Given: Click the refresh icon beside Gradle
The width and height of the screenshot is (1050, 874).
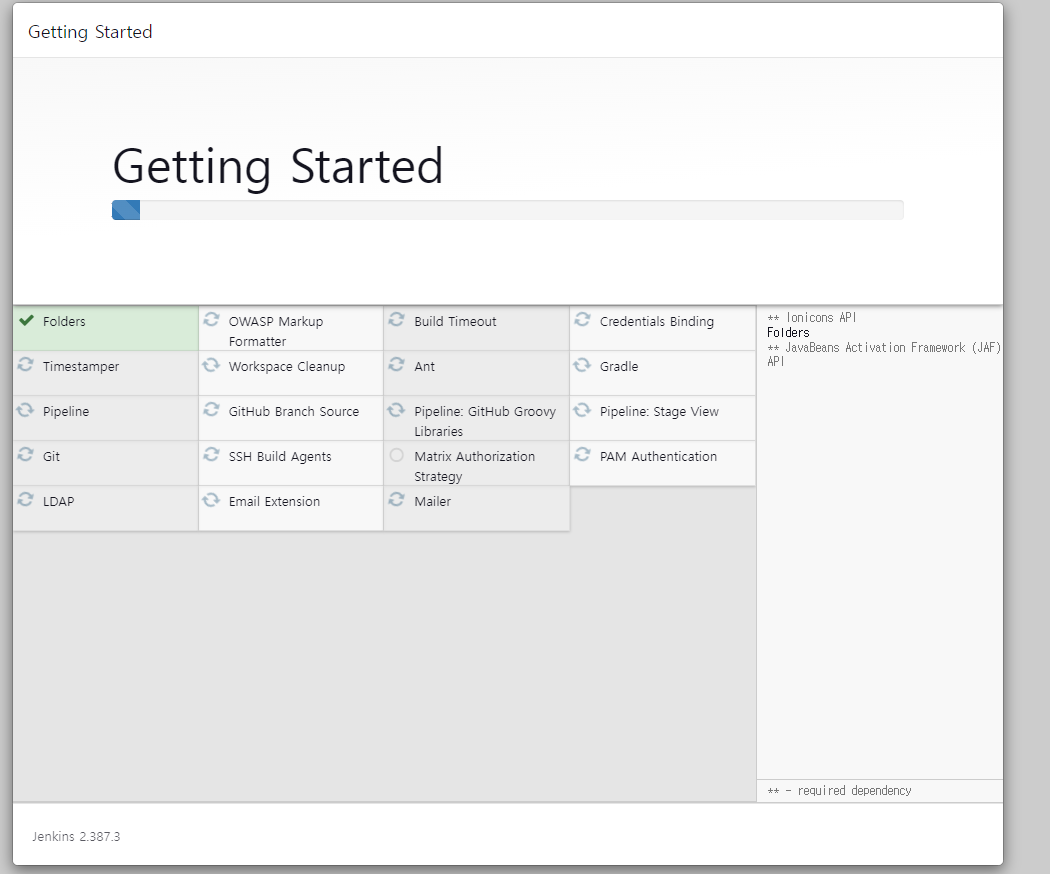Looking at the screenshot, I should (582, 364).
